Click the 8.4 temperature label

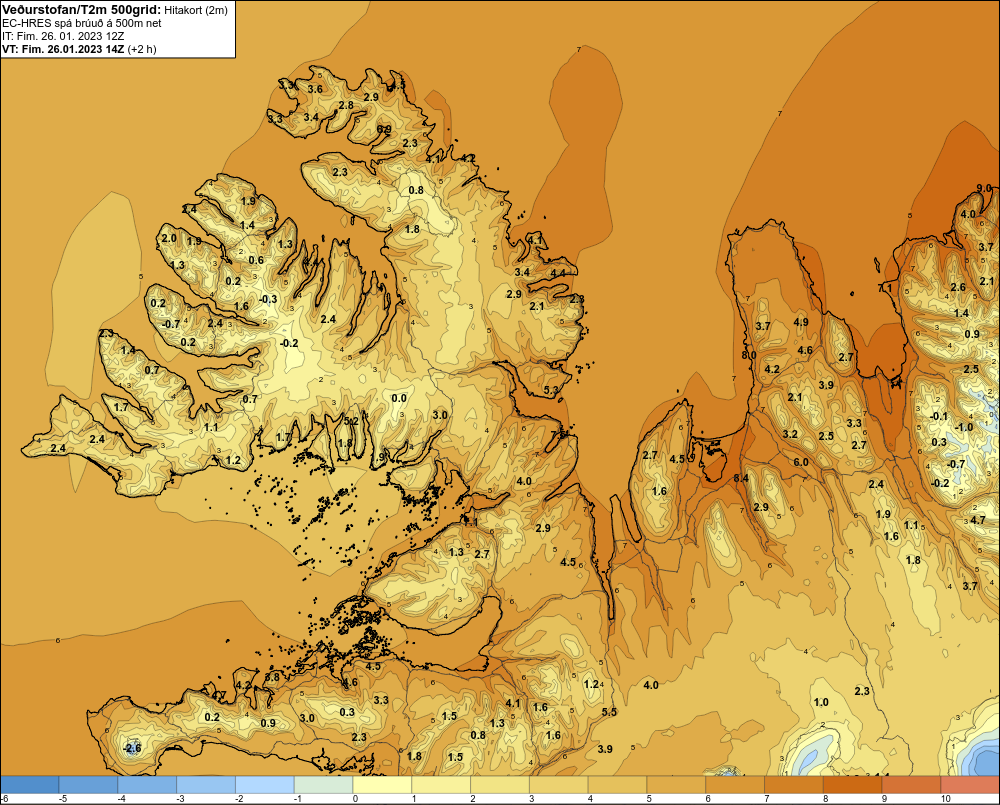click(x=741, y=478)
